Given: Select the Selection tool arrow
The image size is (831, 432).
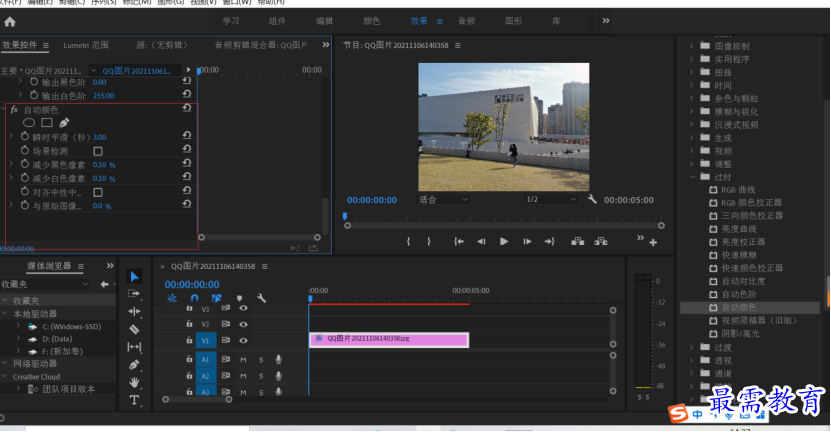Looking at the screenshot, I should coord(135,276).
